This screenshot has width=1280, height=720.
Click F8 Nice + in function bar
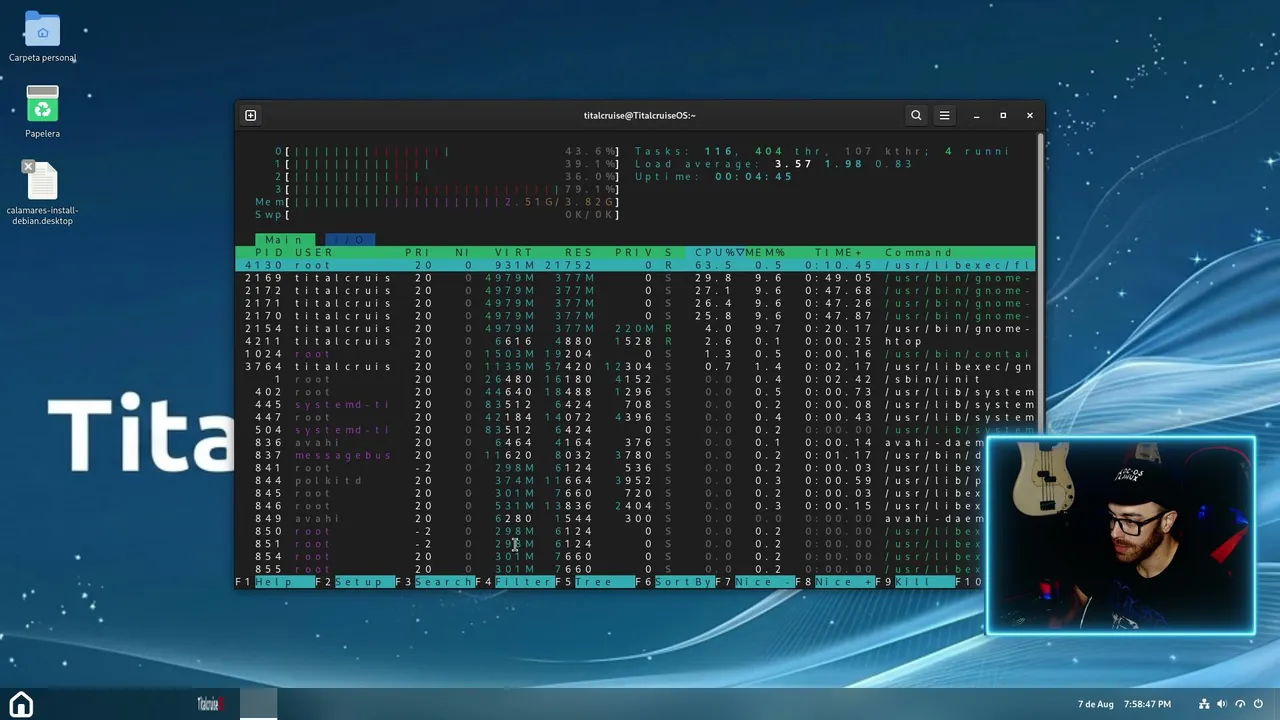click(x=835, y=582)
